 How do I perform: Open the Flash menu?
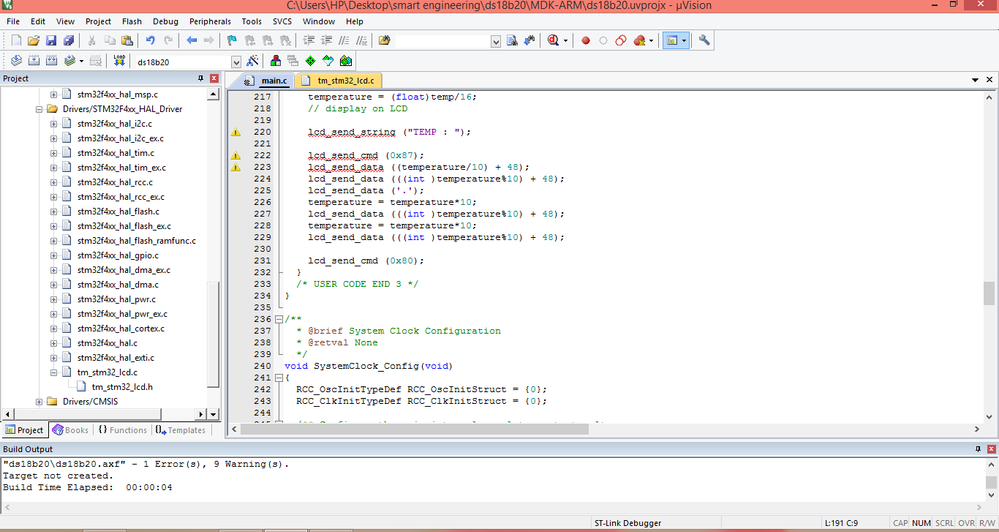132,21
